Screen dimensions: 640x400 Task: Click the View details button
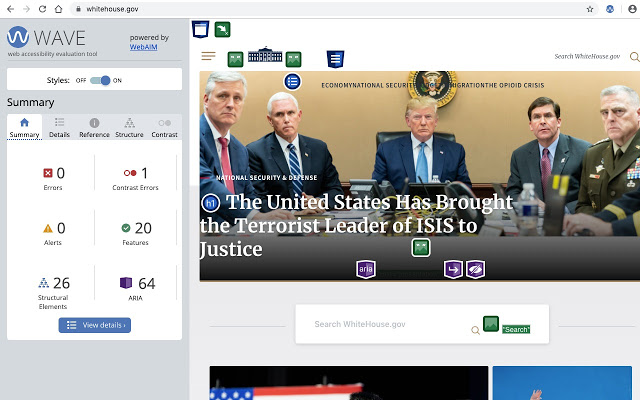coord(94,325)
